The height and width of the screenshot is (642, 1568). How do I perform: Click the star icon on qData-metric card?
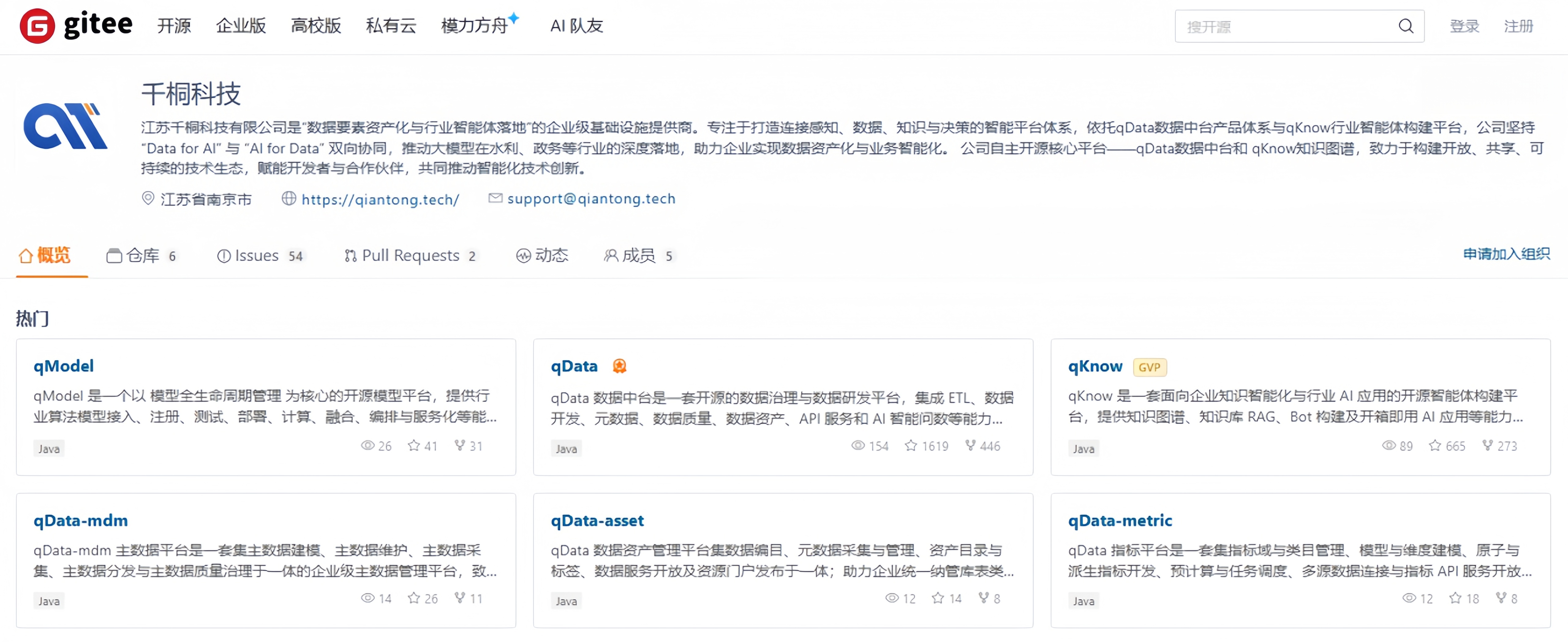(1455, 598)
